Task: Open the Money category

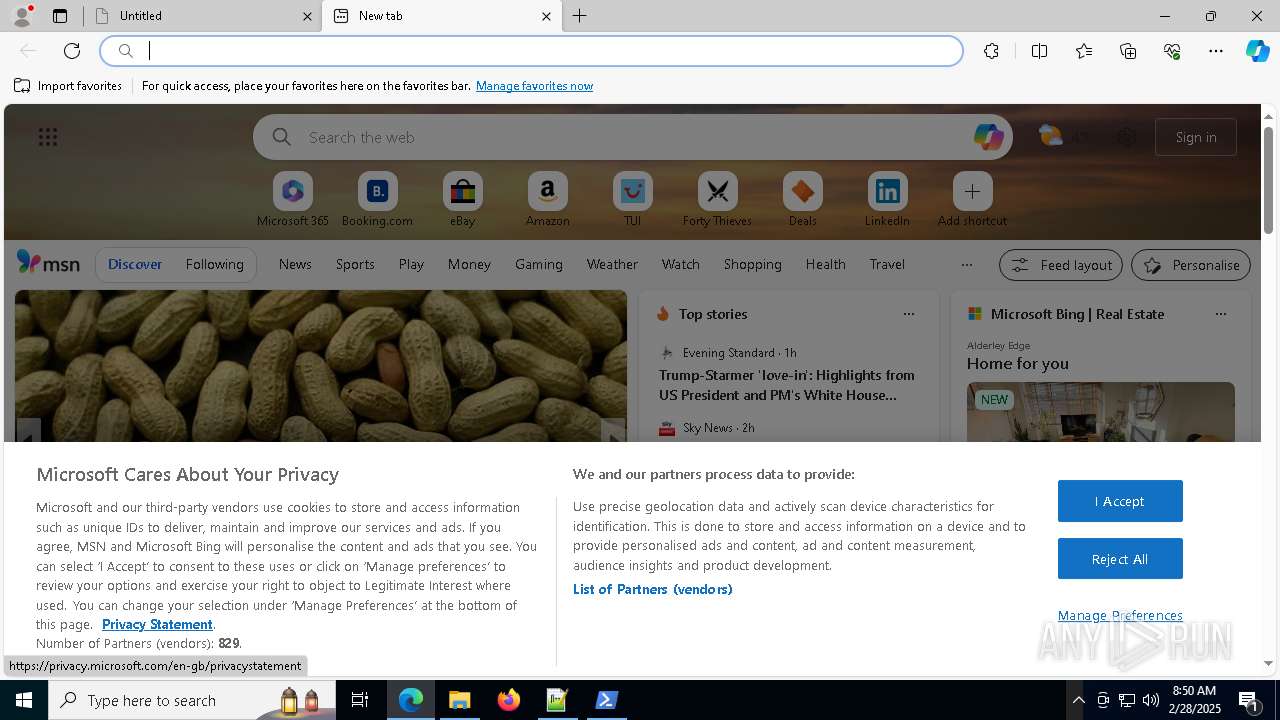Action: (469, 264)
